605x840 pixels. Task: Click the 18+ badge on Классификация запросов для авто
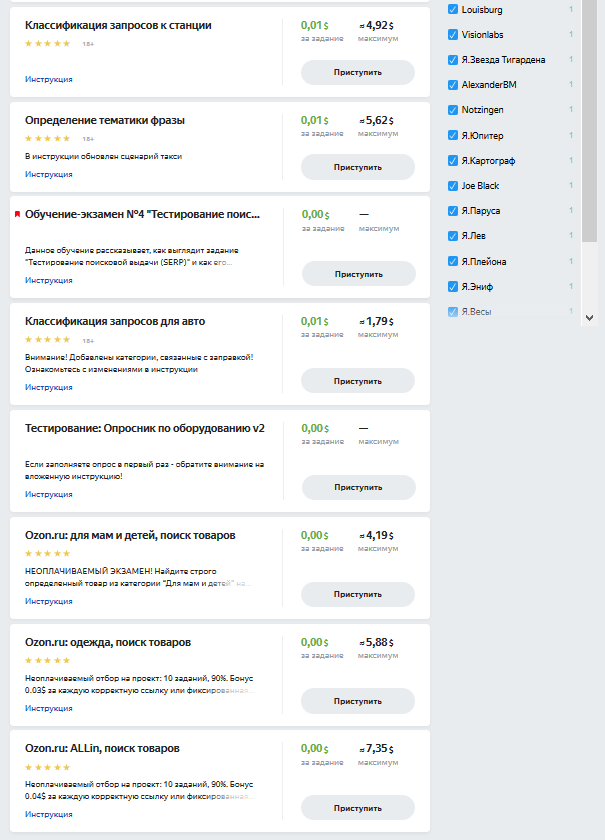tap(88, 341)
